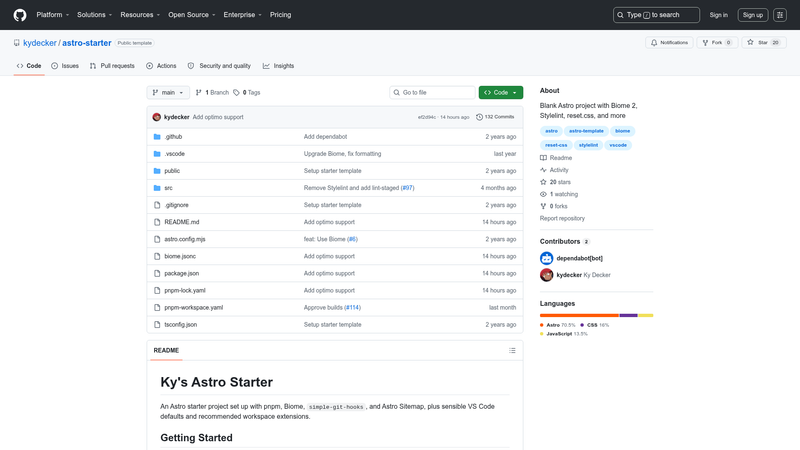Viewport: 800px width, 450px height.
Task: Click the header far-right menu icon button
Action: tap(780, 15)
